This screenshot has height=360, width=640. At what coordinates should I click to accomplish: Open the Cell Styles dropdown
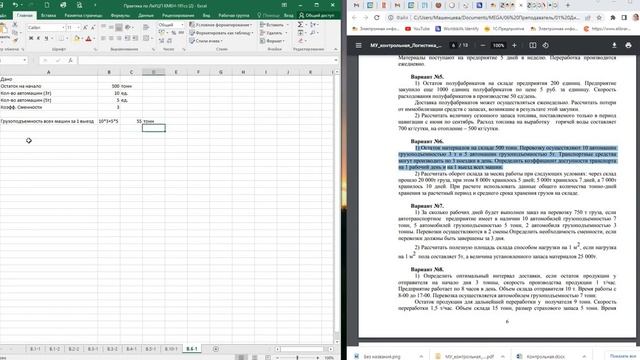206,41
